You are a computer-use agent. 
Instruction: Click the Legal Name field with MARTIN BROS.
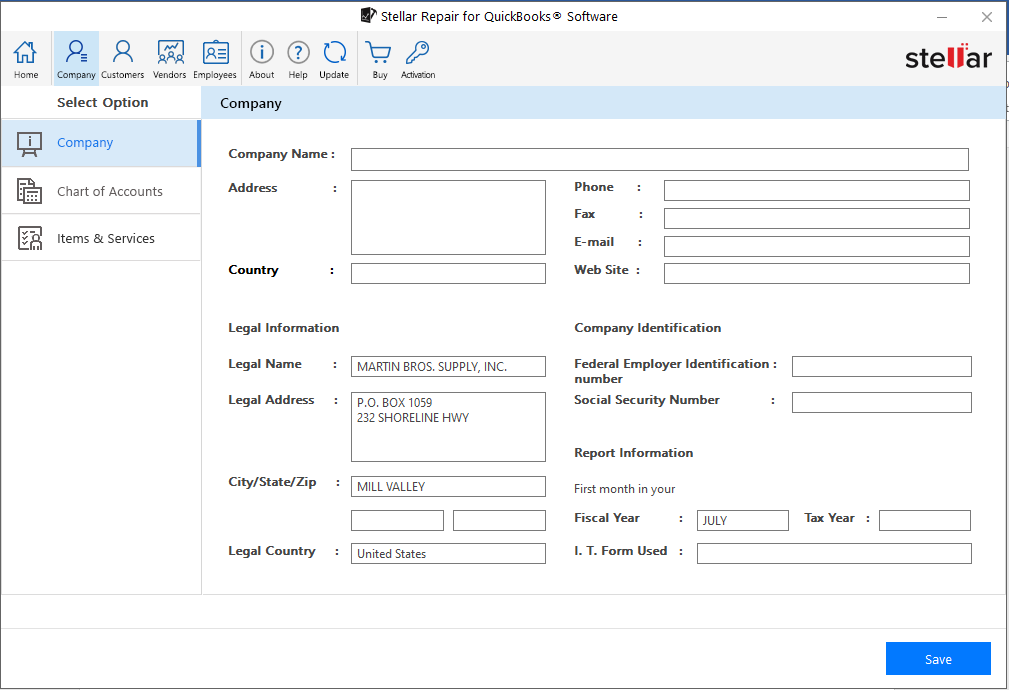[x=449, y=366]
